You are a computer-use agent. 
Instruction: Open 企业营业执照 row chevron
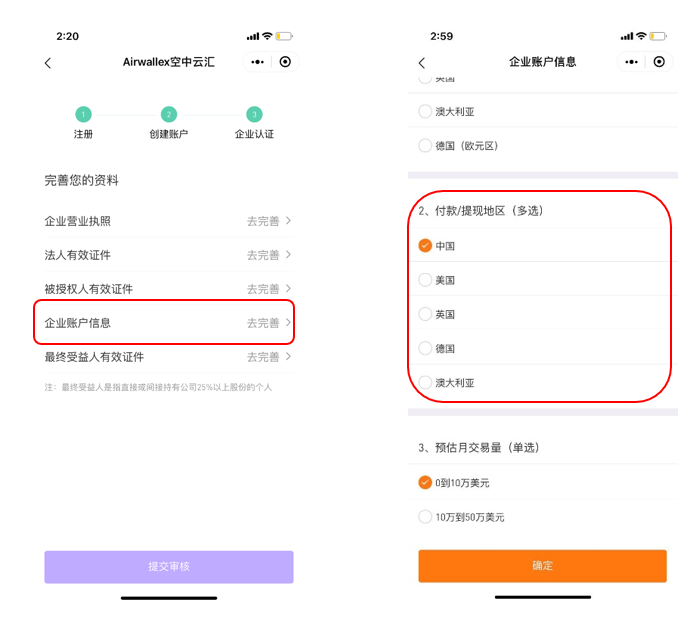(288, 220)
